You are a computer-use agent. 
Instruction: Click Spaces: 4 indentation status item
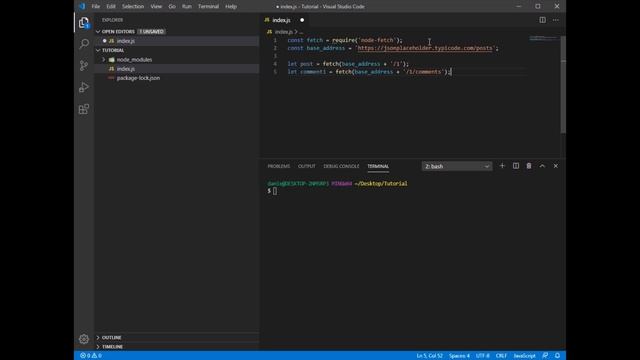(x=459, y=356)
